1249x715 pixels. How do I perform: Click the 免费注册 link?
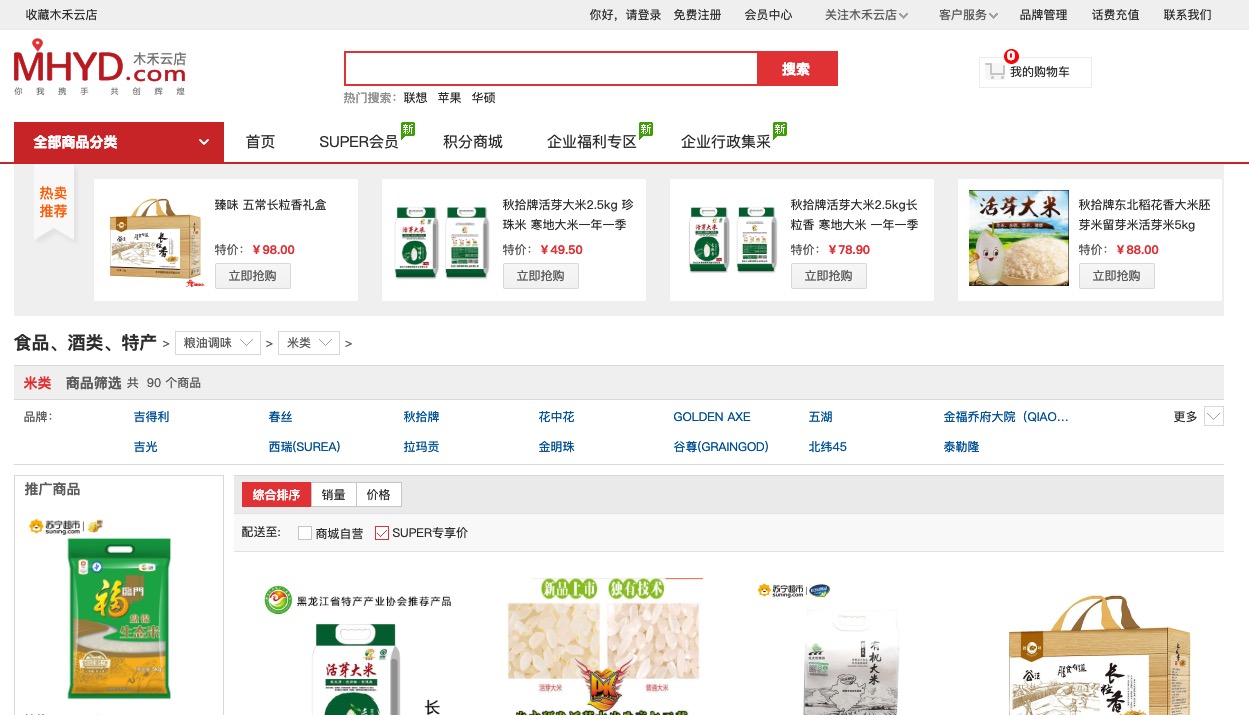697,15
